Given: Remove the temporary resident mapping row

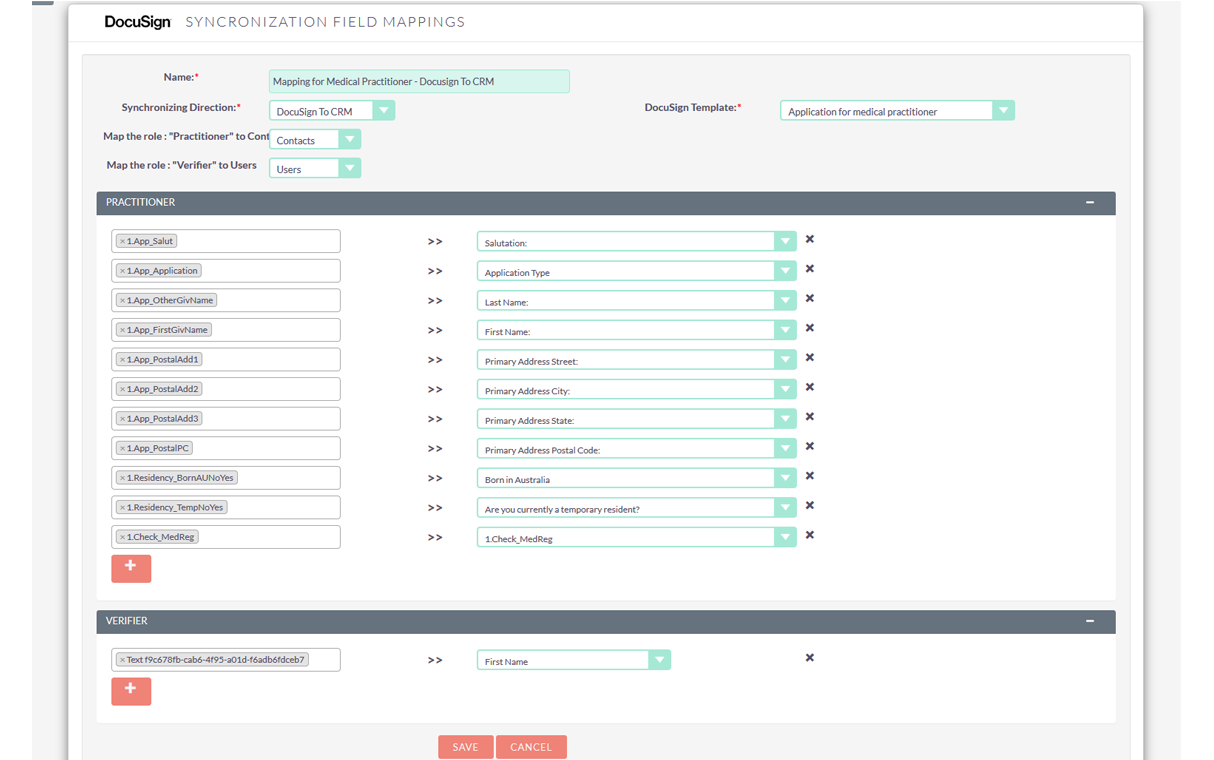Looking at the screenshot, I should pyautogui.click(x=810, y=505).
